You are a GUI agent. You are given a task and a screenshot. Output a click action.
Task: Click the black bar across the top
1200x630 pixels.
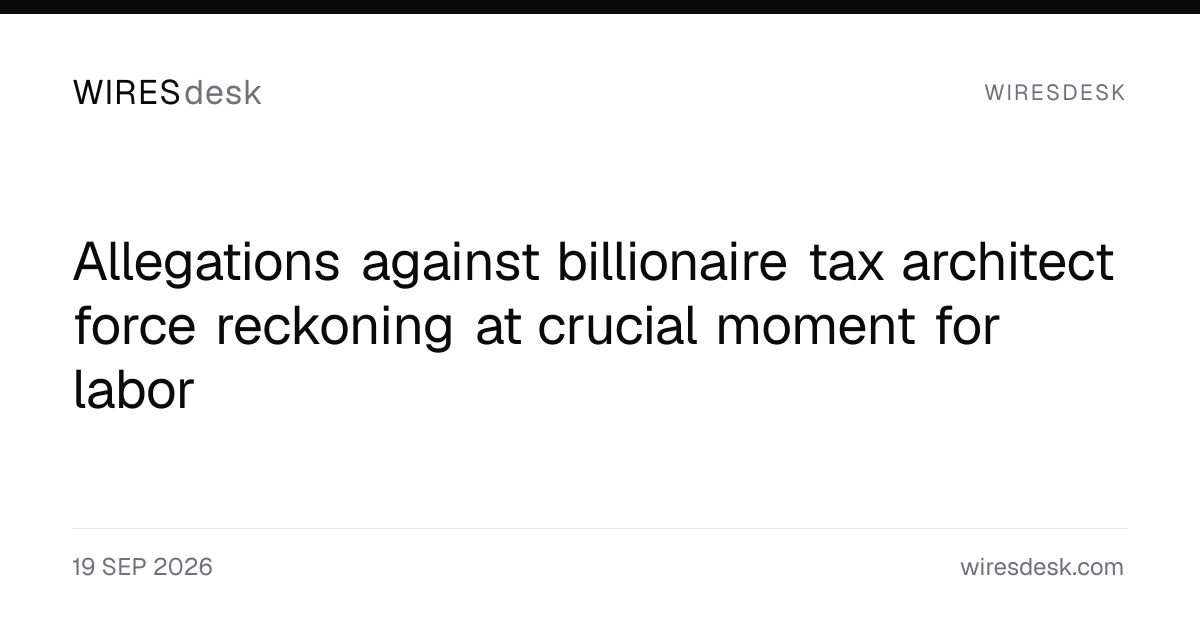click(x=600, y=6)
